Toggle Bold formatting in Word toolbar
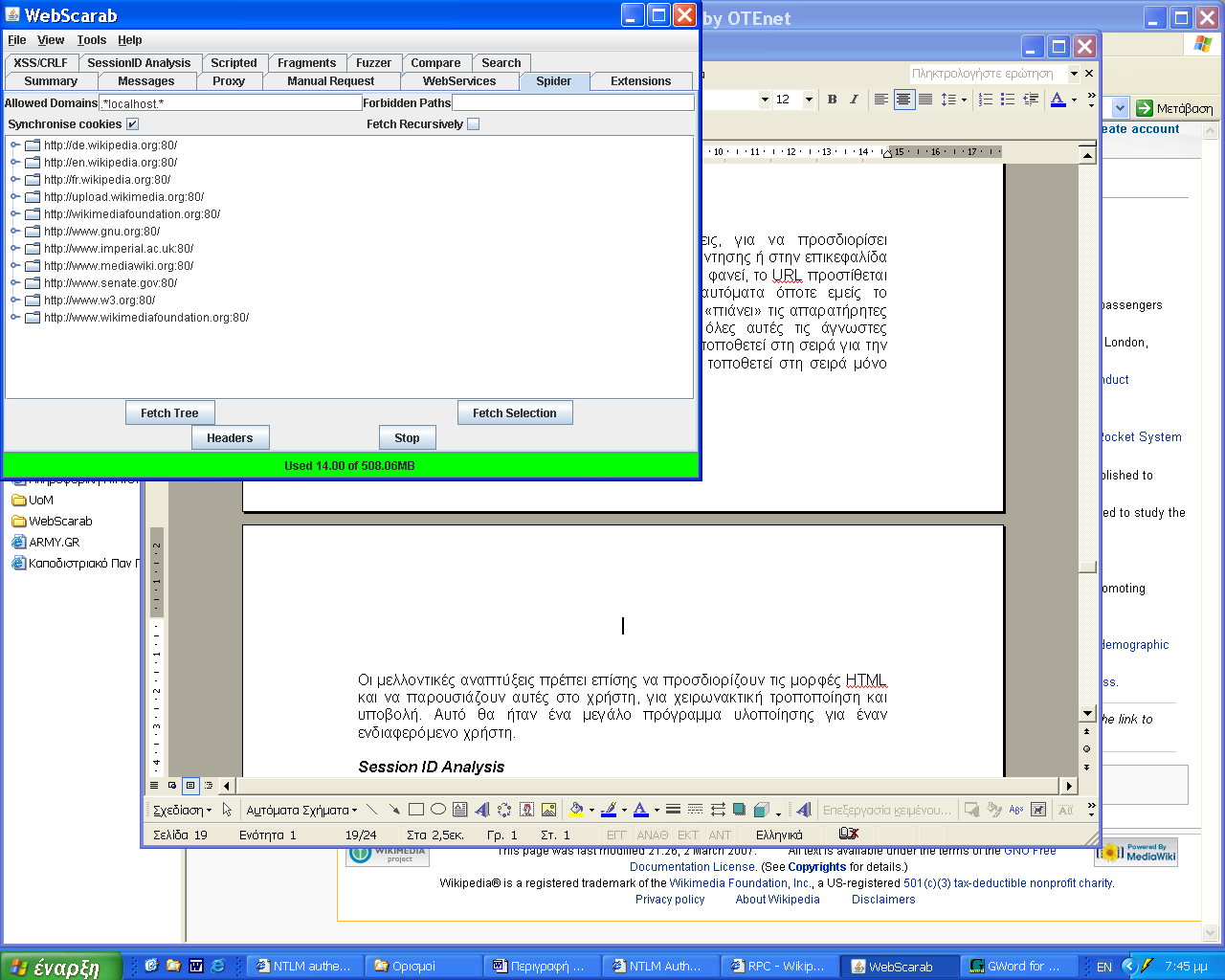The image size is (1225, 980). pyautogui.click(x=832, y=100)
